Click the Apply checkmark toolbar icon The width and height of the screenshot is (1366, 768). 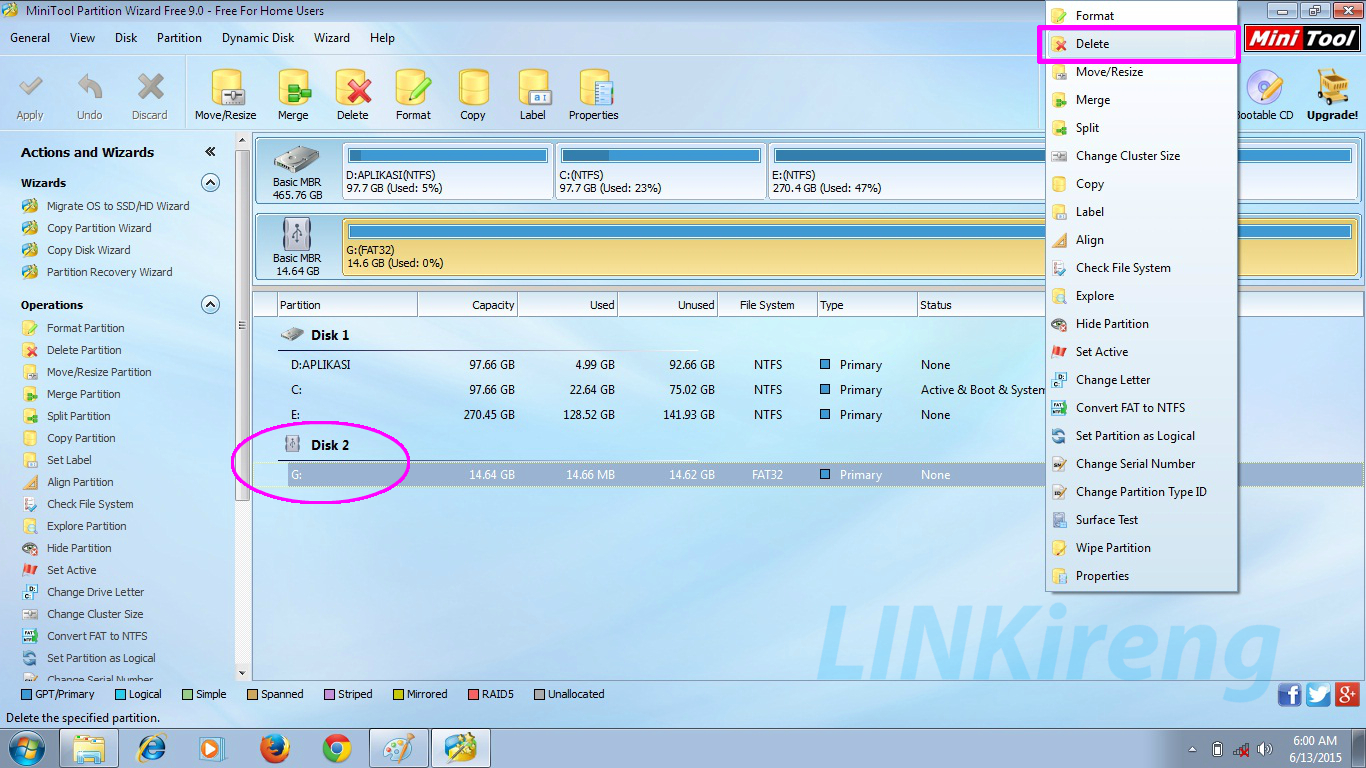30,88
